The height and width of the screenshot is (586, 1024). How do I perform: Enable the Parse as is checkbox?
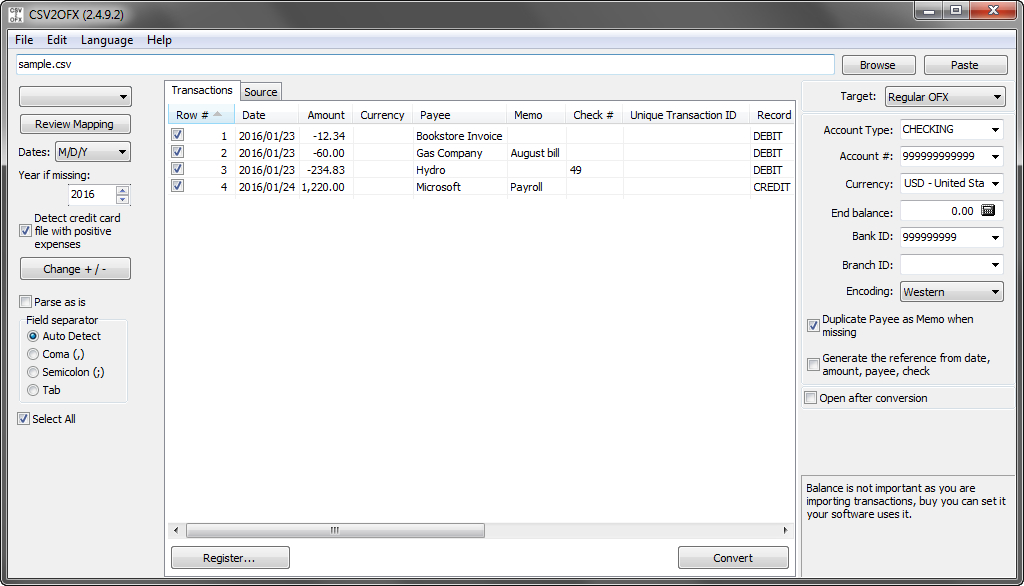click(25, 301)
